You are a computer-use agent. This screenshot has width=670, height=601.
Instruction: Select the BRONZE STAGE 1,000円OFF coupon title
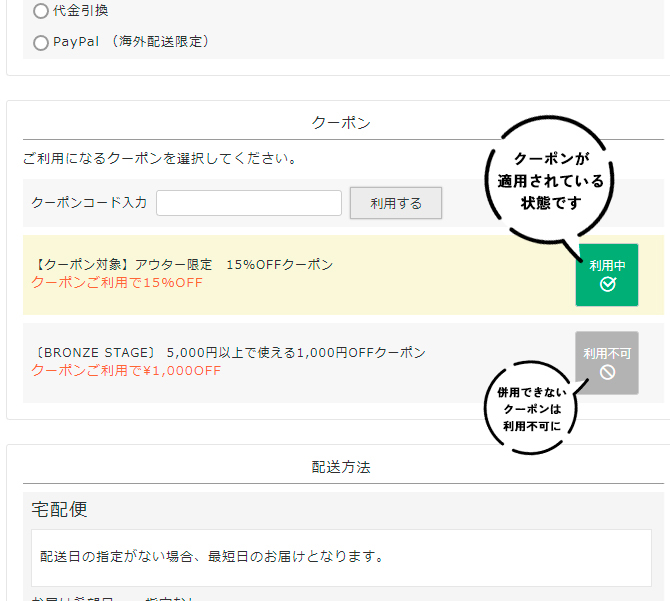[229, 353]
